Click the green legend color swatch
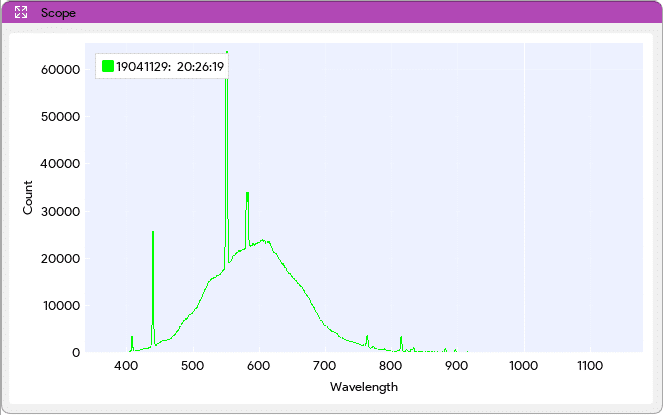The height and width of the screenshot is (415, 663). 108,67
